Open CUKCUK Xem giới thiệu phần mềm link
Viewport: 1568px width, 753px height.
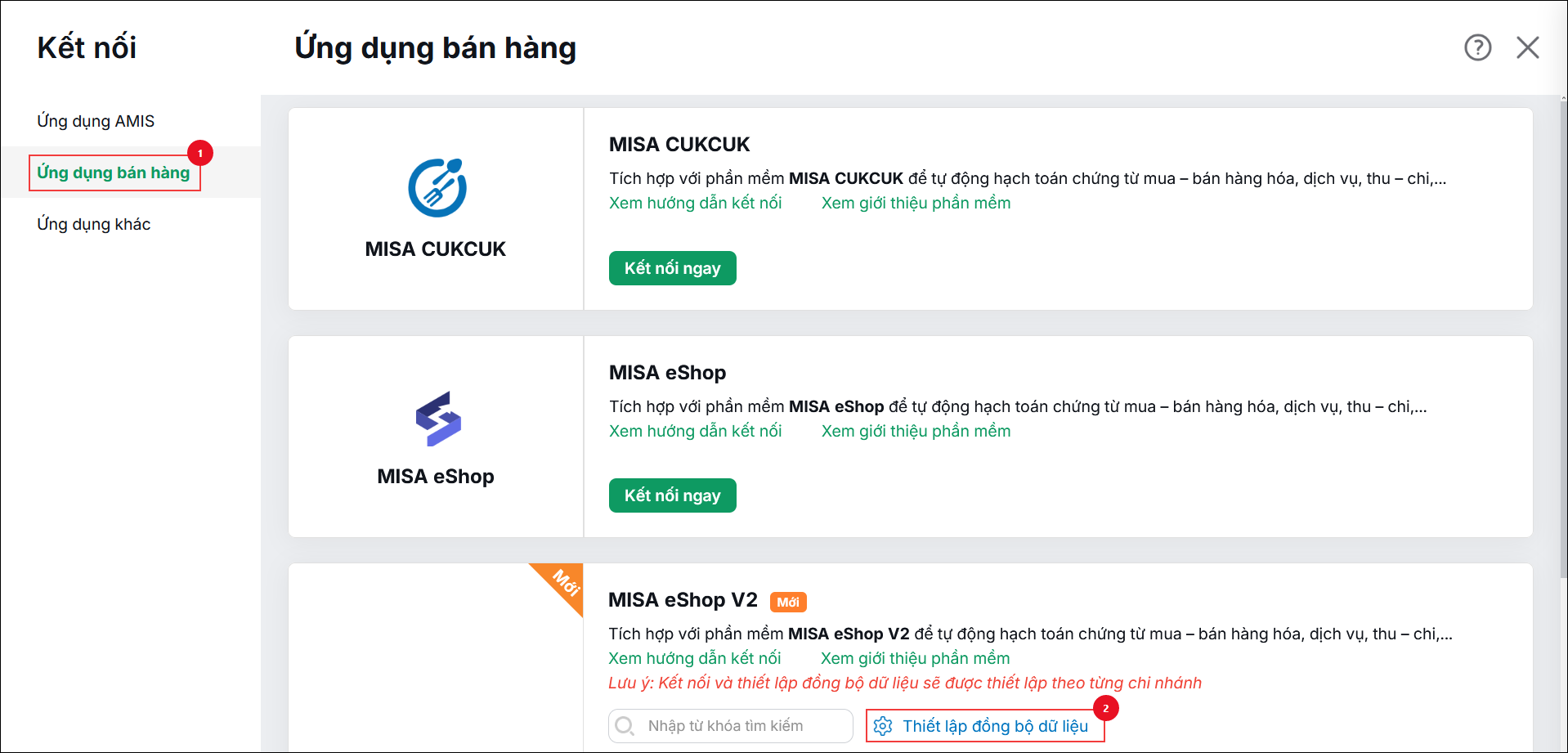pos(916,203)
